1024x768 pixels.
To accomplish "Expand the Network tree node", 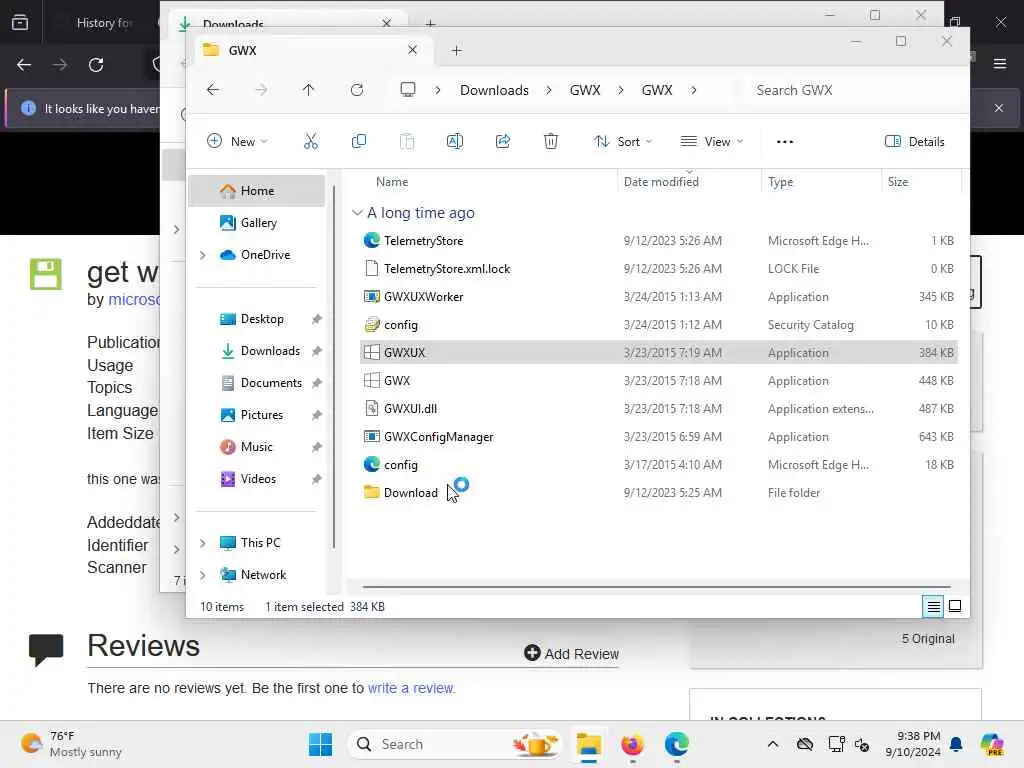I will click(x=202, y=575).
